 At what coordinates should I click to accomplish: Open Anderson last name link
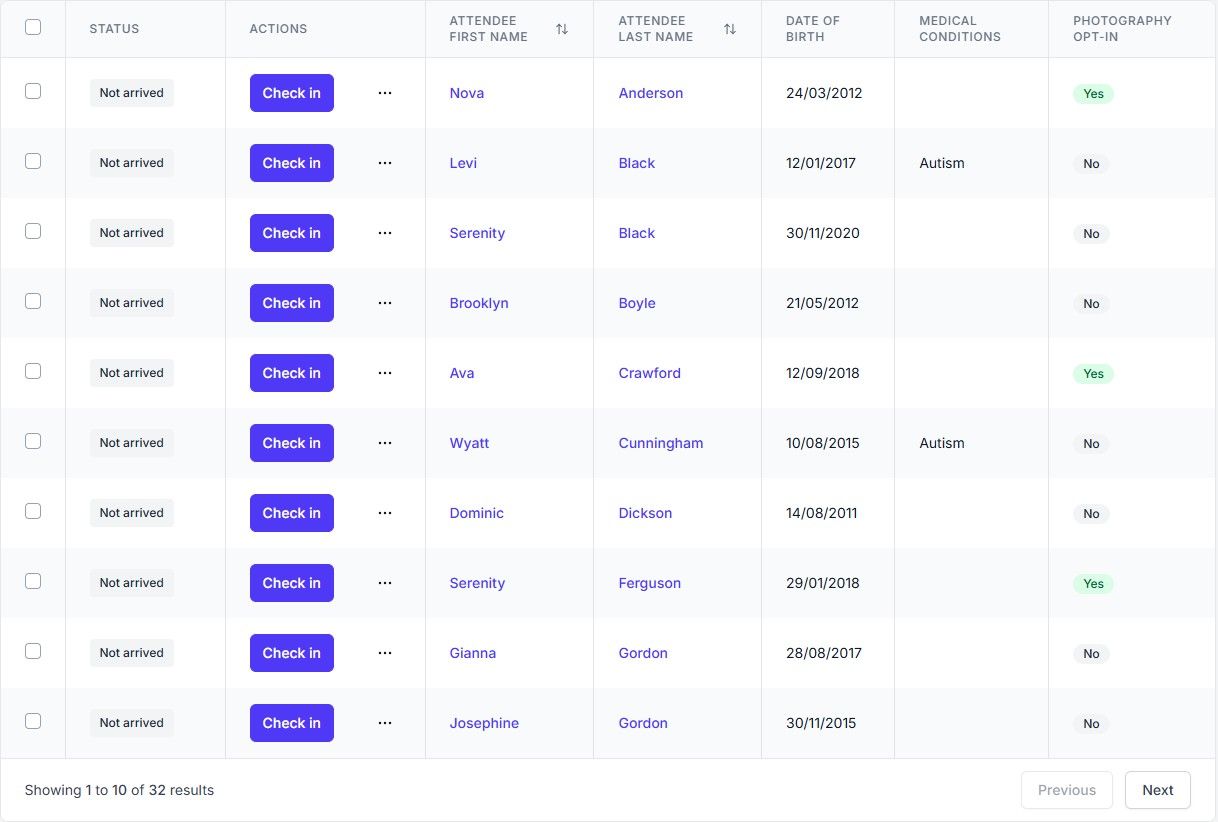pyautogui.click(x=651, y=93)
